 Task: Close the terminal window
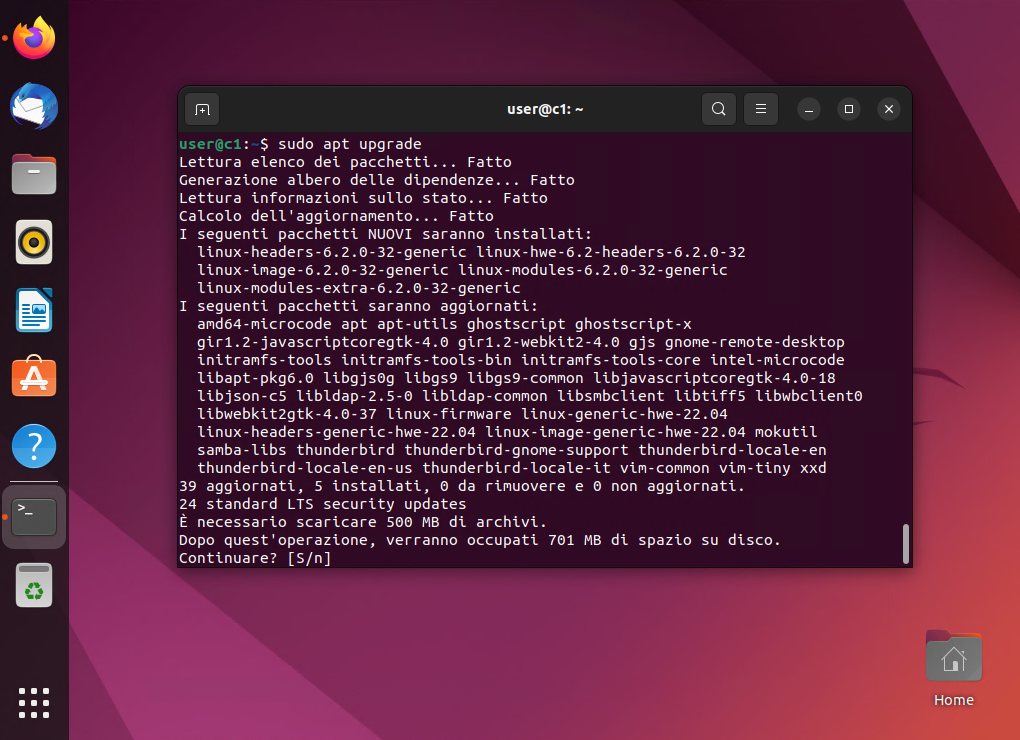(x=889, y=109)
